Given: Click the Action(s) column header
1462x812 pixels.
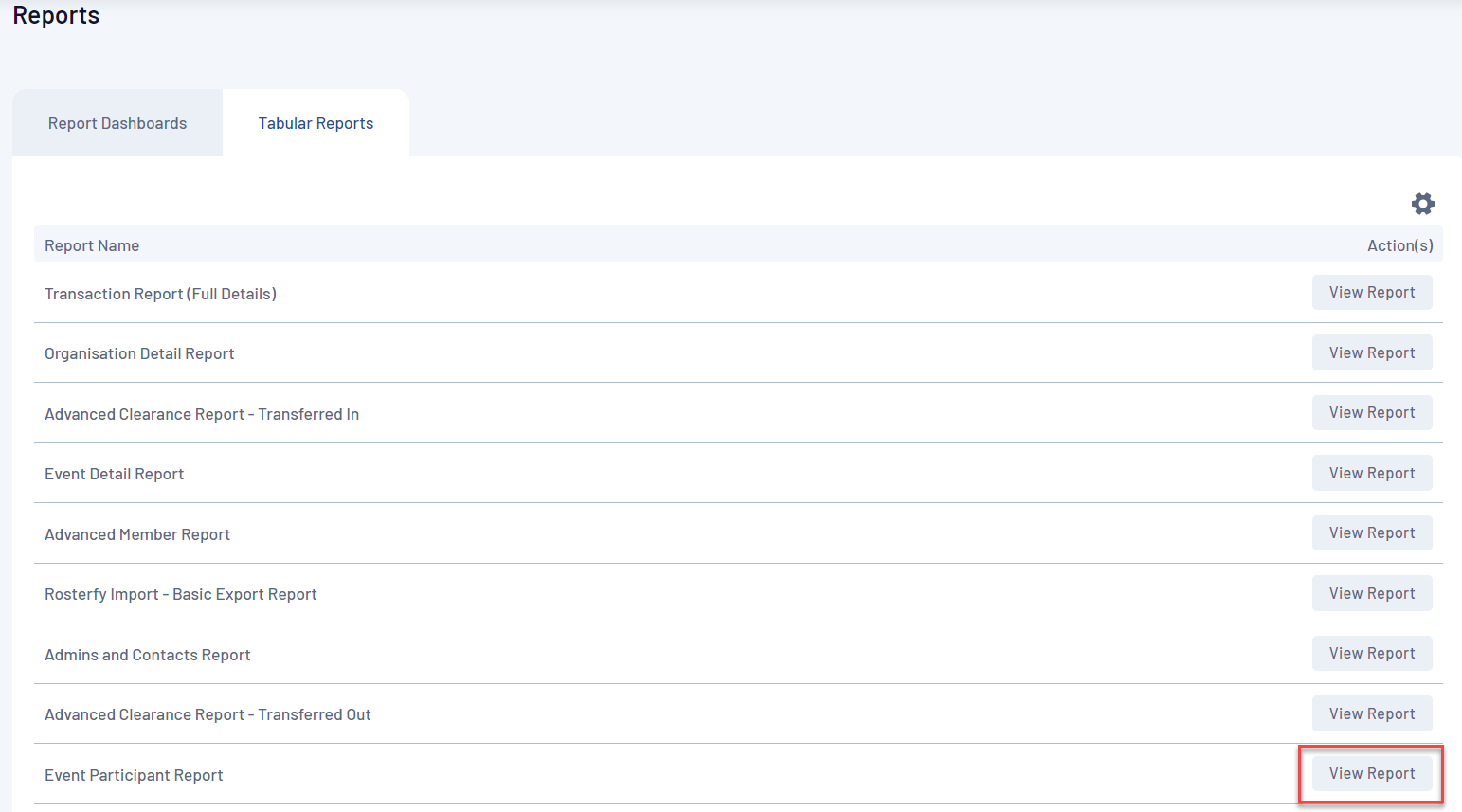Looking at the screenshot, I should click(1399, 245).
